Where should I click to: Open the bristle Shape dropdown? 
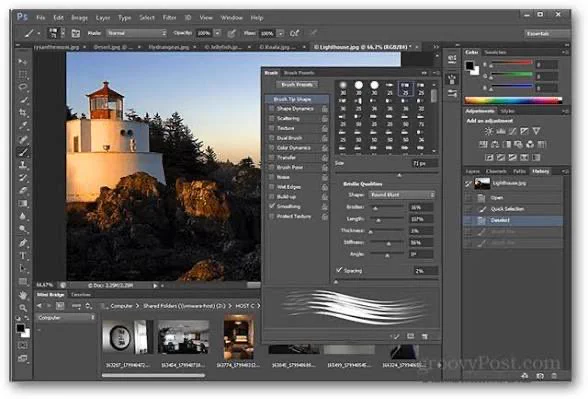[x=402, y=195]
